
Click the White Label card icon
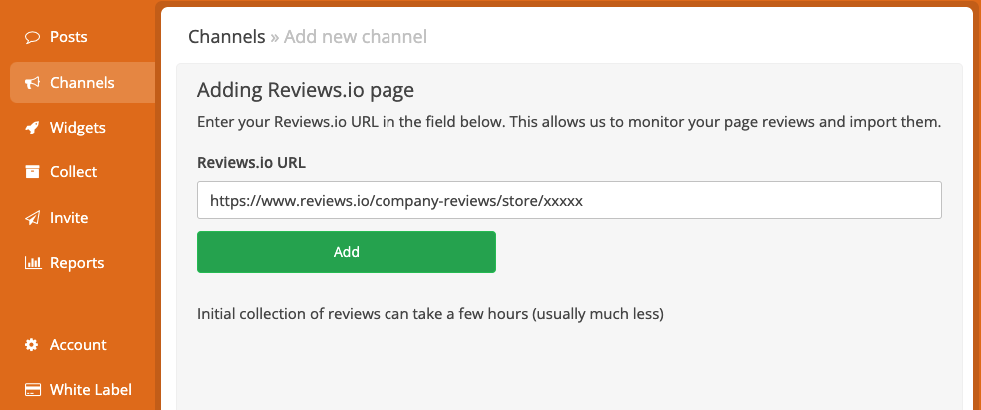coord(33,390)
